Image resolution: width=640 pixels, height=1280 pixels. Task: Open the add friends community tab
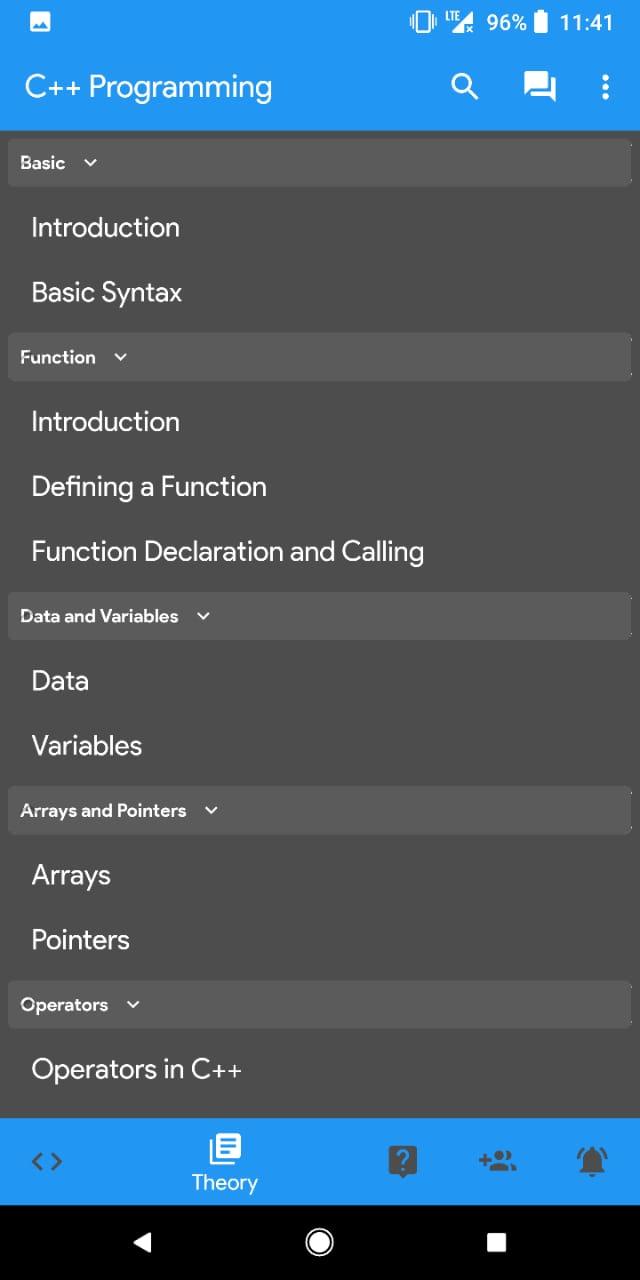coord(497,1161)
